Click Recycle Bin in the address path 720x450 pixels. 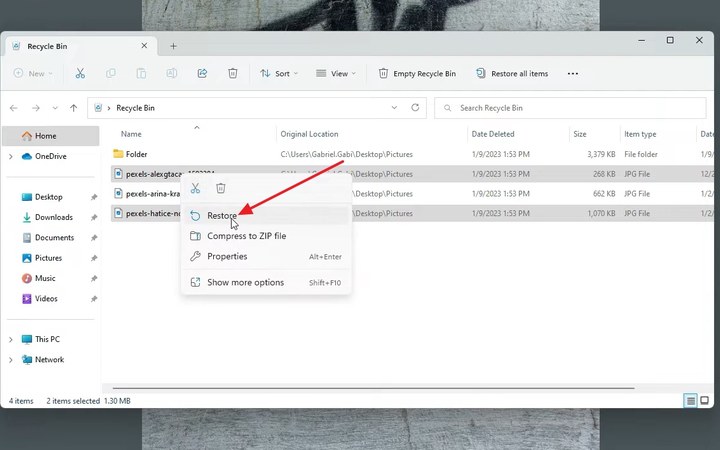tap(135, 108)
